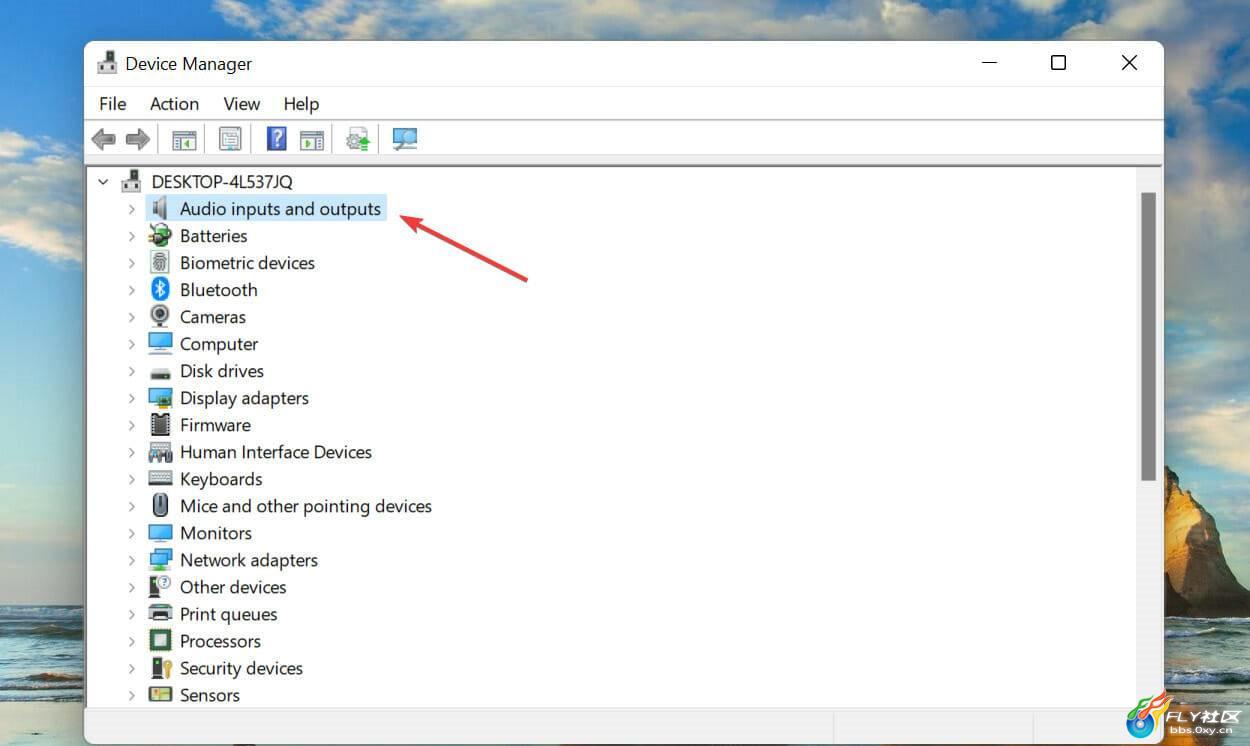1250x746 pixels.
Task: Maximize the Device Manager window
Action: [1058, 63]
